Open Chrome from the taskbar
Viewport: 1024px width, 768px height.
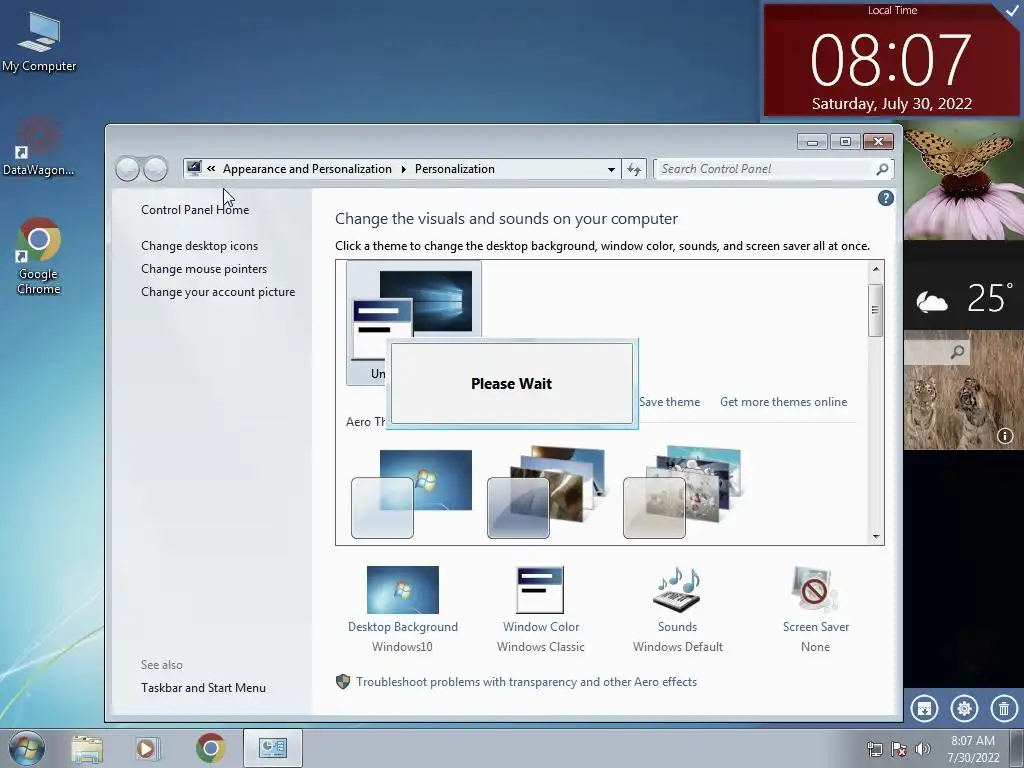coord(210,748)
